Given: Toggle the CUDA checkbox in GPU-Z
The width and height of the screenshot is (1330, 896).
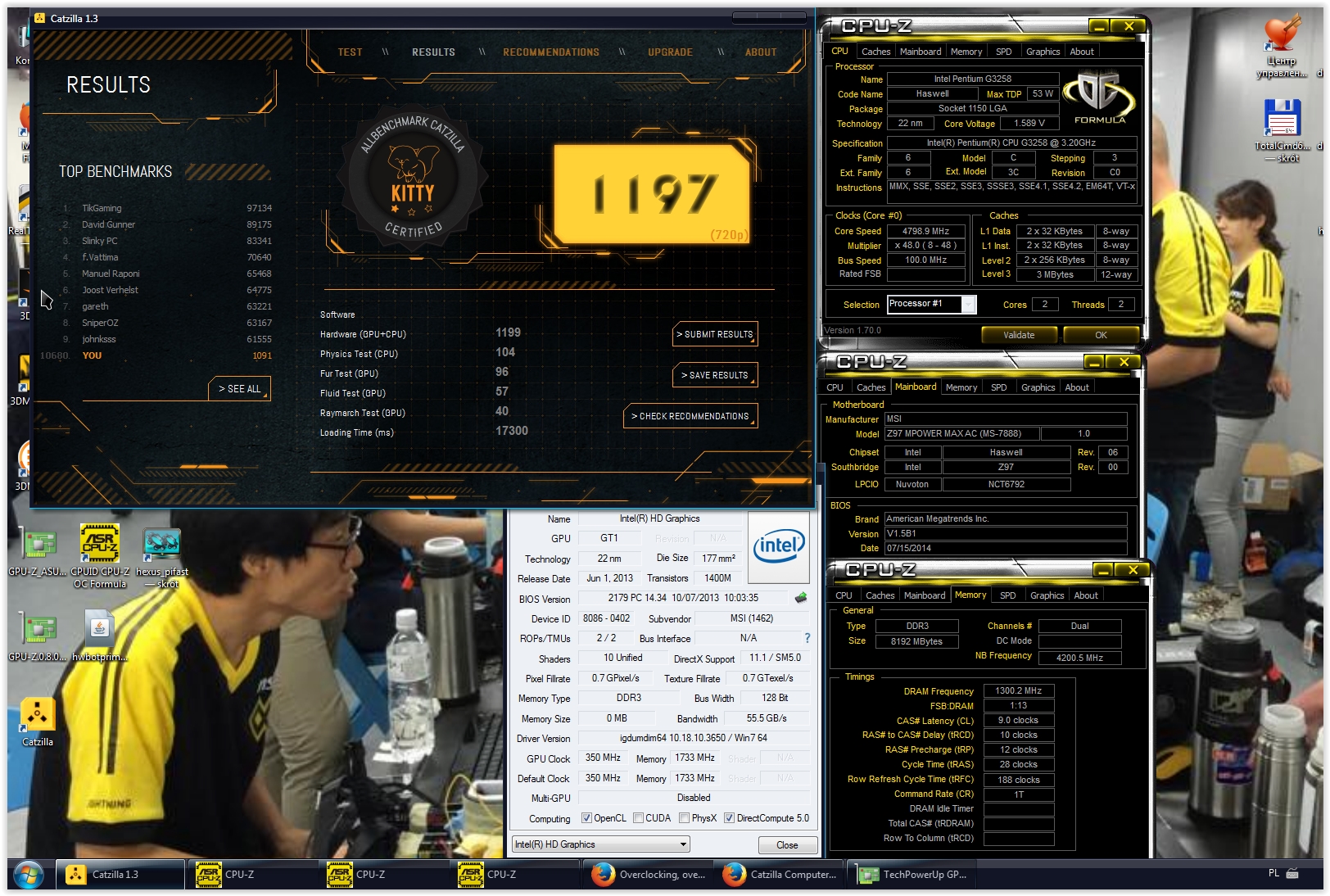Looking at the screenshot, I should coord(638,818).
